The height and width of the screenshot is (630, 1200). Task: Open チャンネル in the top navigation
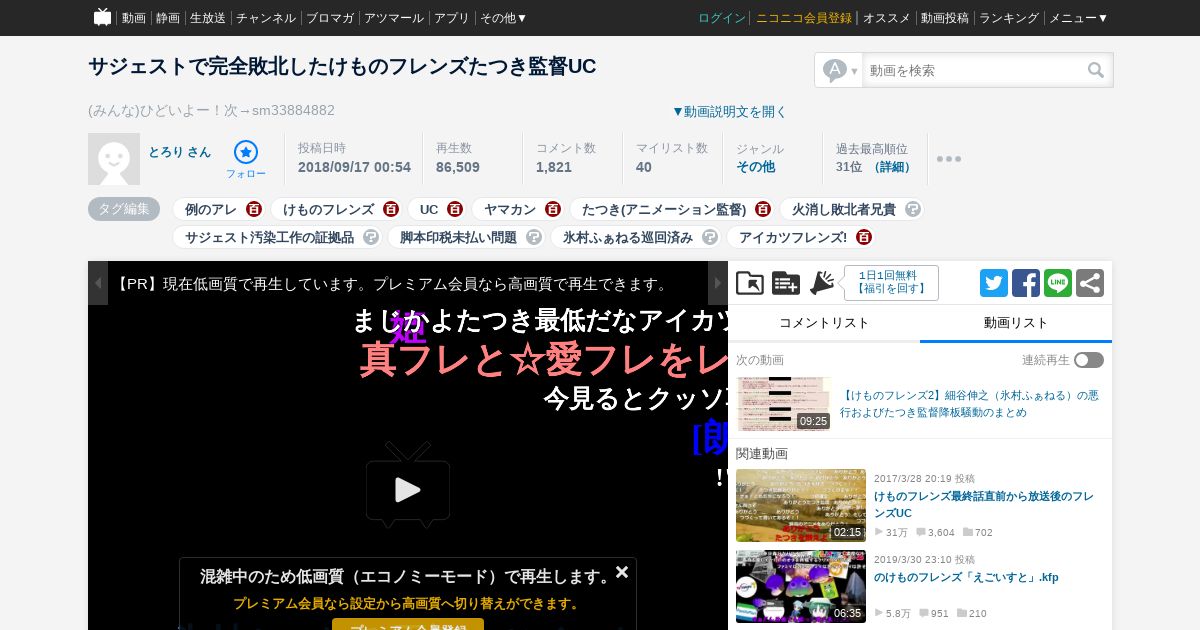pyautogui.click(x=266, y=18)
